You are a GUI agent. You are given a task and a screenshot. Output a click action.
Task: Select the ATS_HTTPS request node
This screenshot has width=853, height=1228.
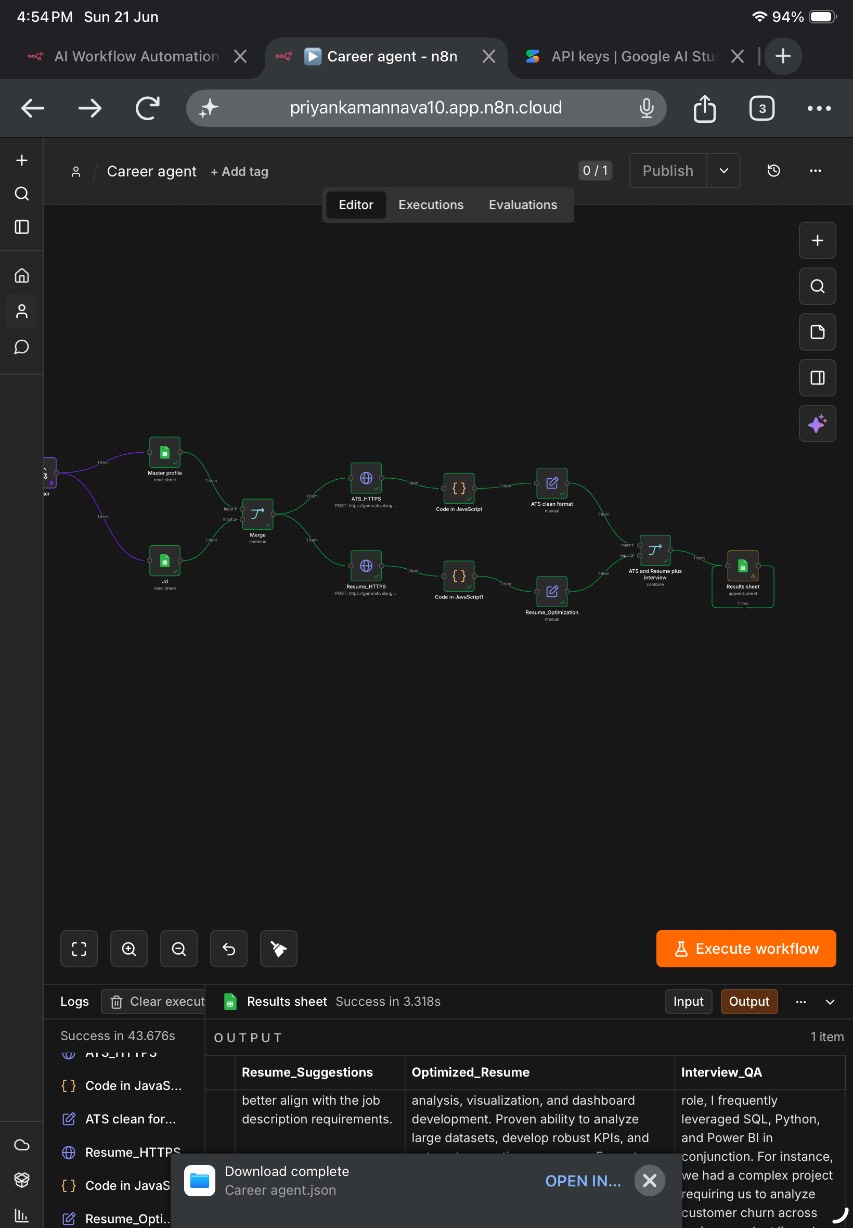pyautogui.click(x=366, y=479)
